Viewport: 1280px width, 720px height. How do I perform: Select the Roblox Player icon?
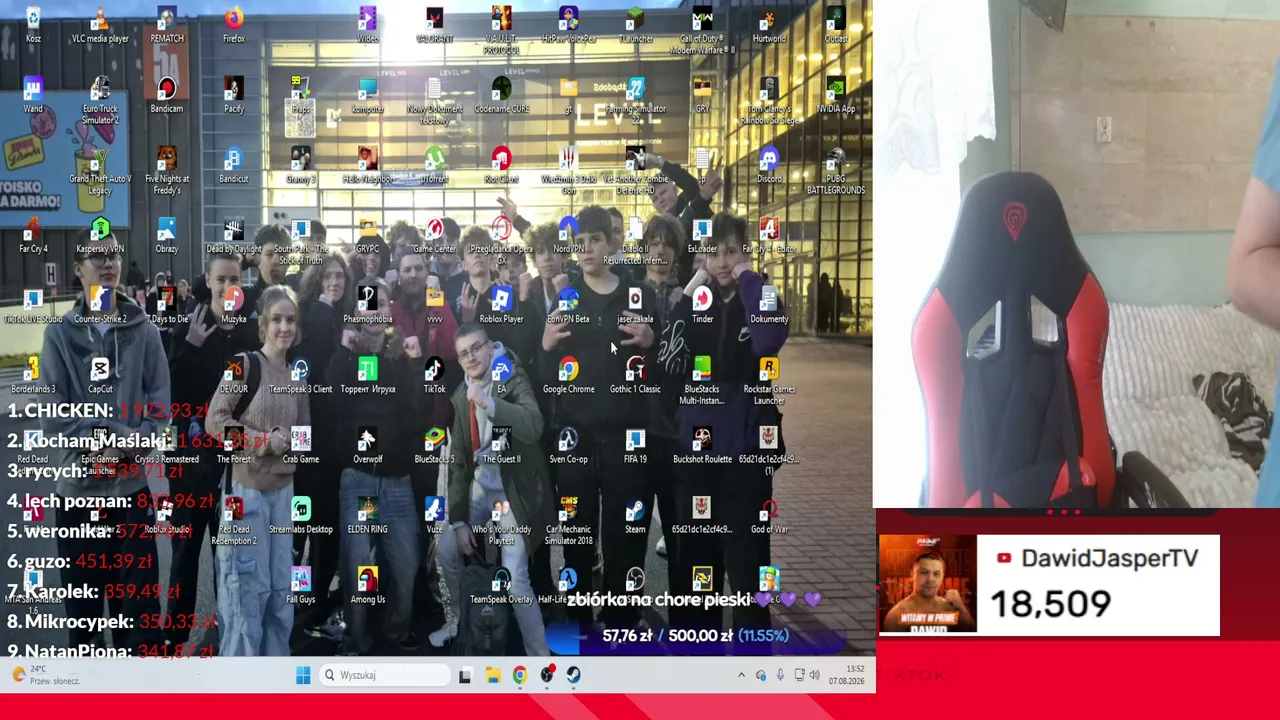[501, 306]
